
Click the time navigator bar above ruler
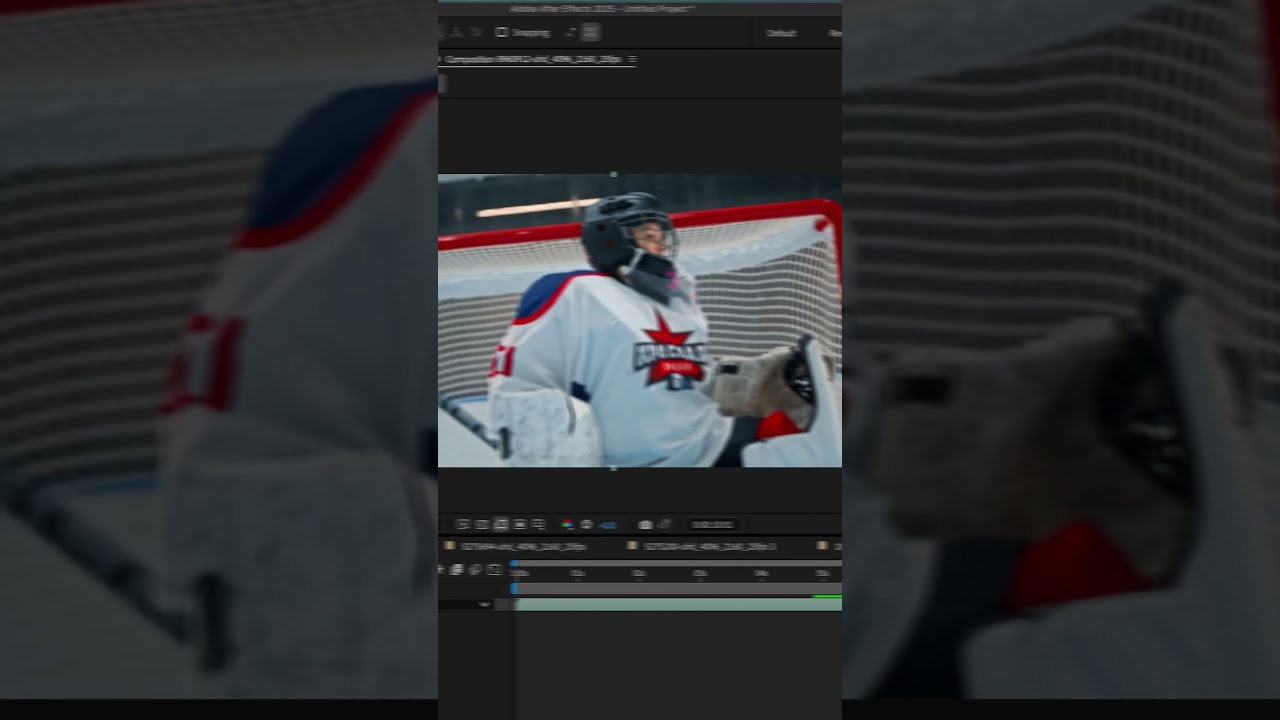pyautogui.click(x=678, y=563)
